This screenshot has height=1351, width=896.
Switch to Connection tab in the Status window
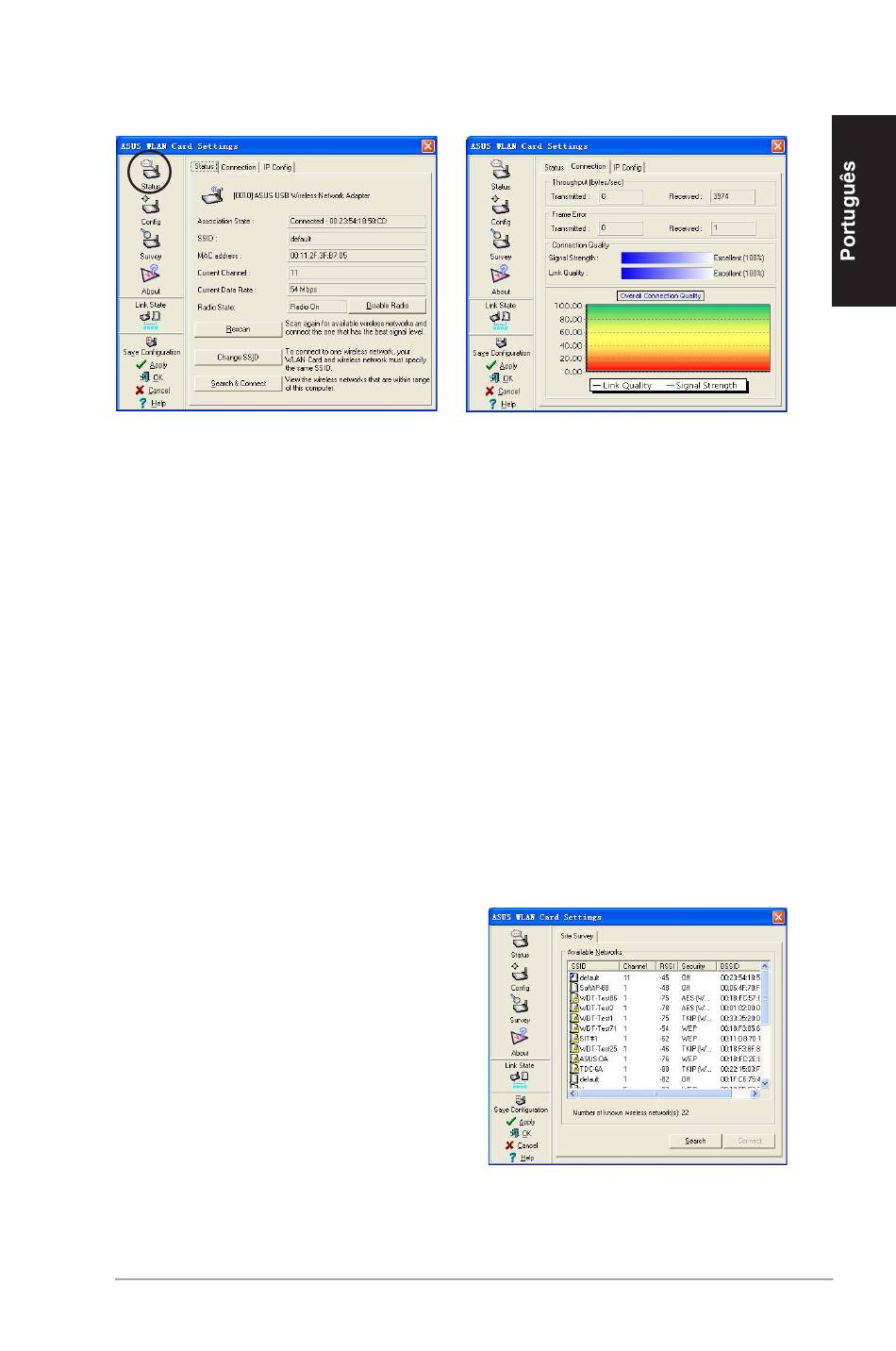coord(238,167)
